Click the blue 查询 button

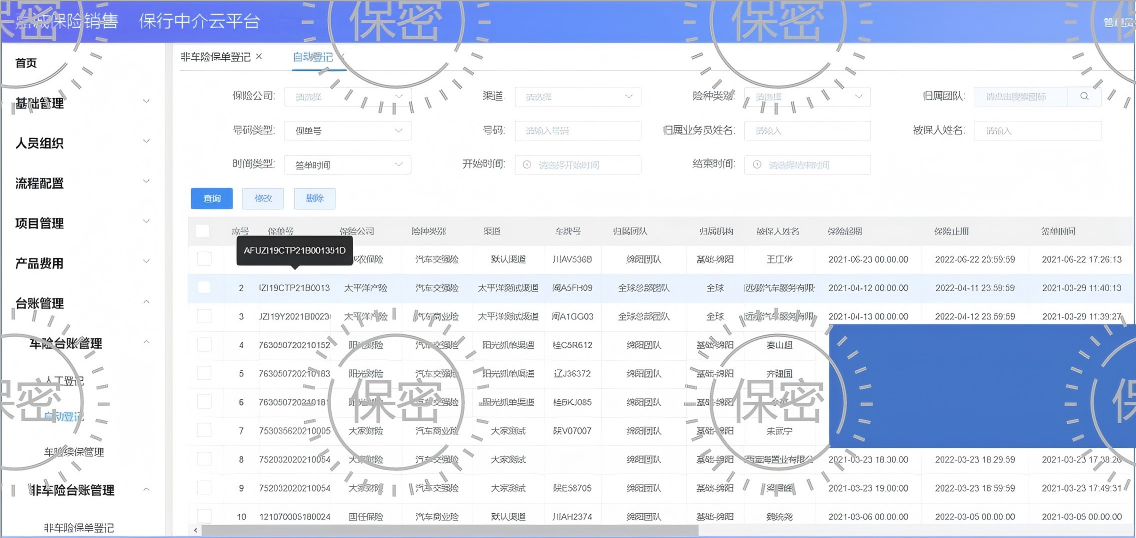[212, 199]
